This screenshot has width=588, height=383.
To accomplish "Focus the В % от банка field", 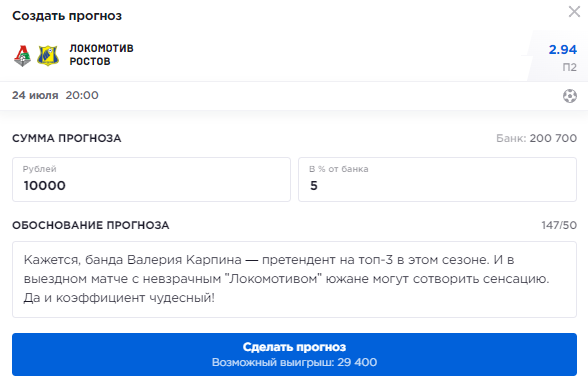I will coord(437,179).
